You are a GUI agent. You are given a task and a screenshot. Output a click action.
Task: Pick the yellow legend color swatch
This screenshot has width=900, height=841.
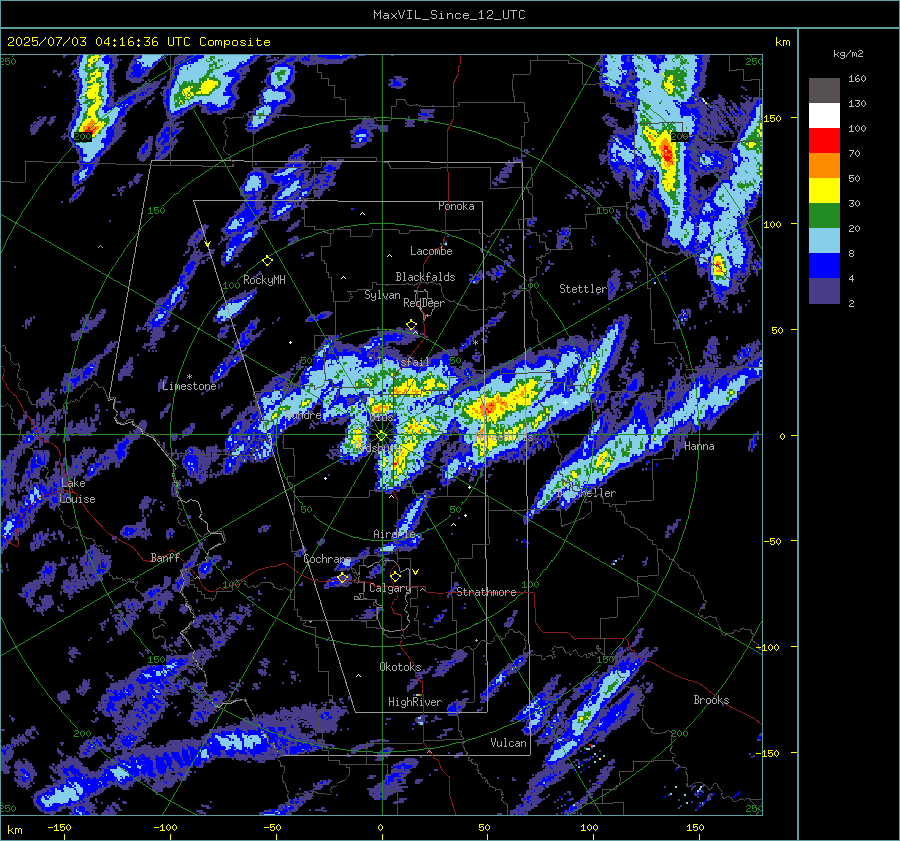[x=824, y=191]
